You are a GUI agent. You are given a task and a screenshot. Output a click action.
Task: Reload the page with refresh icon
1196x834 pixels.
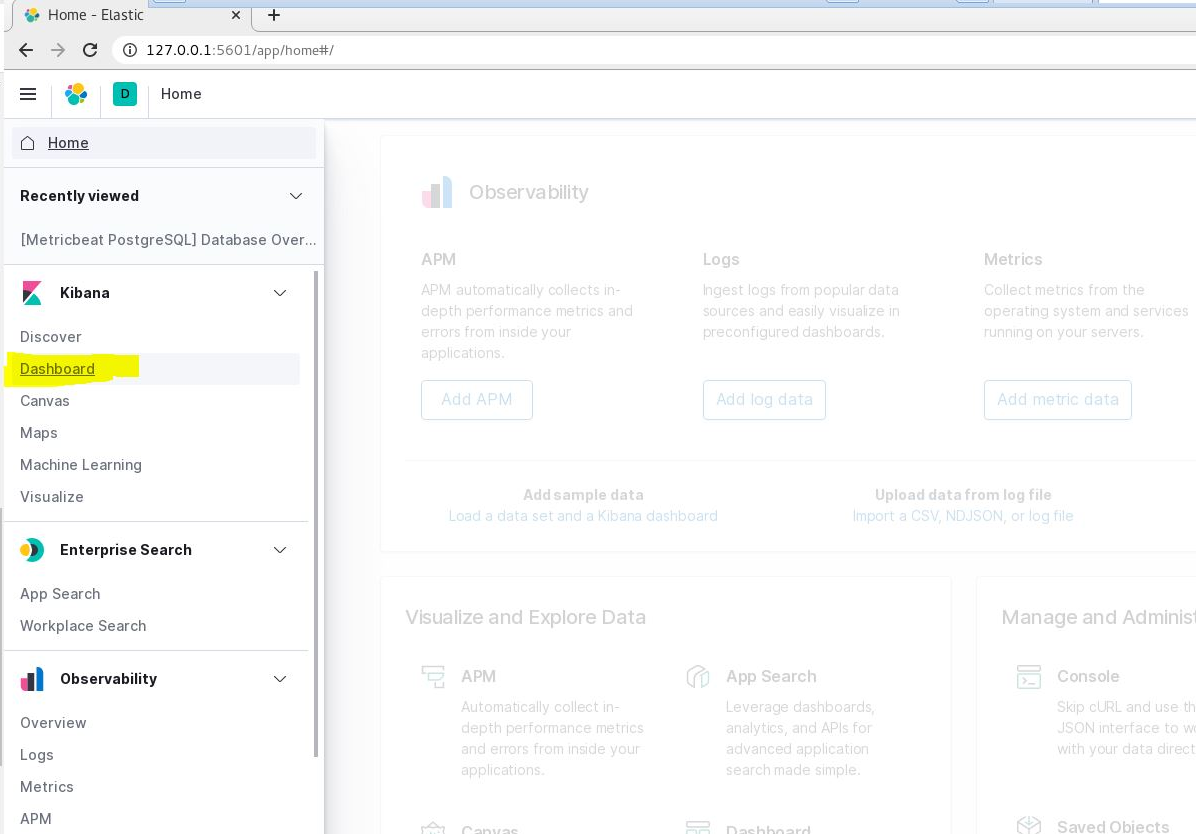pyautogui.click(x=90, y=50)
